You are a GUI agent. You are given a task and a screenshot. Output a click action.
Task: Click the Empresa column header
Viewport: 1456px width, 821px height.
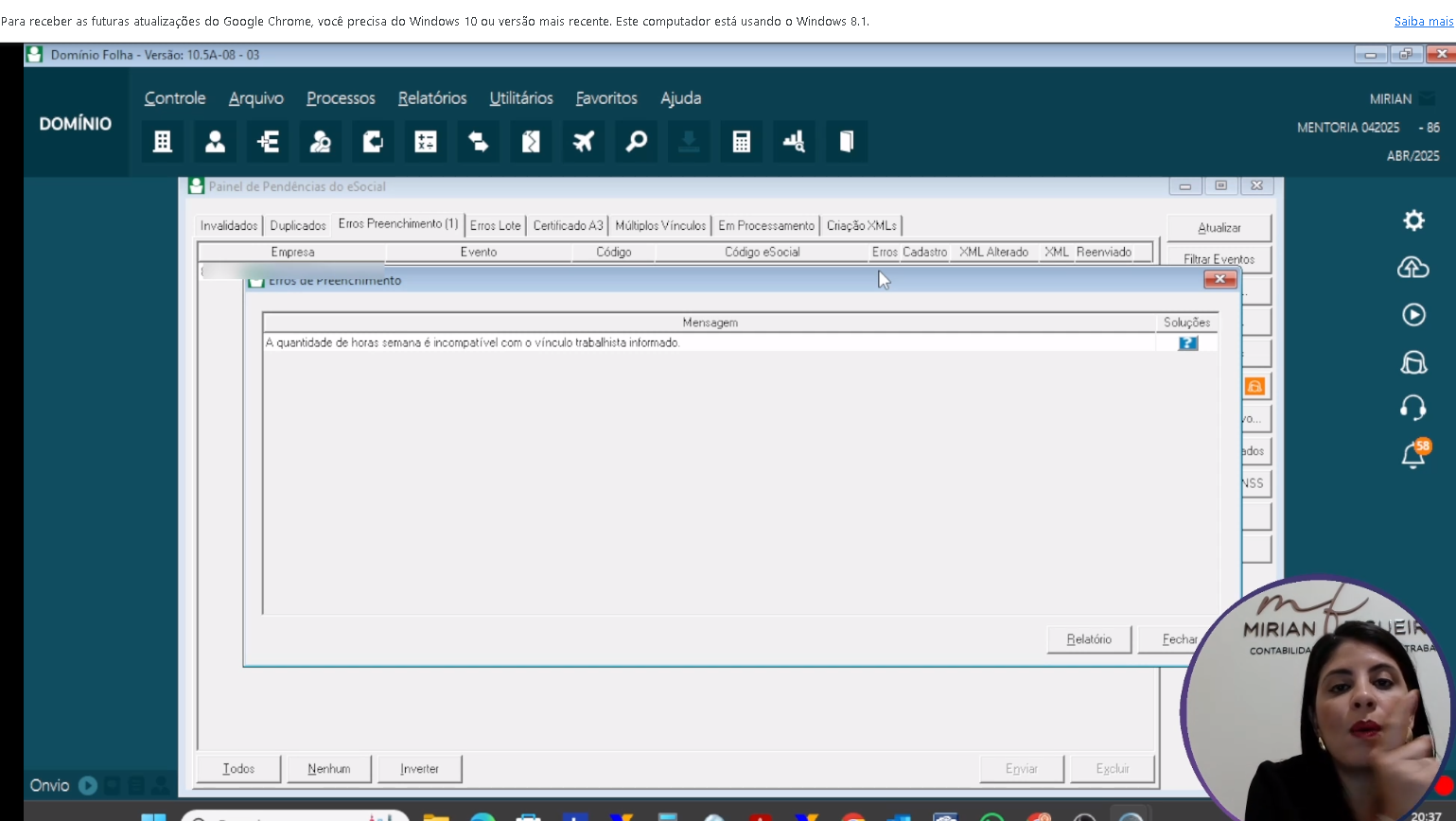[x=292, y=253]
